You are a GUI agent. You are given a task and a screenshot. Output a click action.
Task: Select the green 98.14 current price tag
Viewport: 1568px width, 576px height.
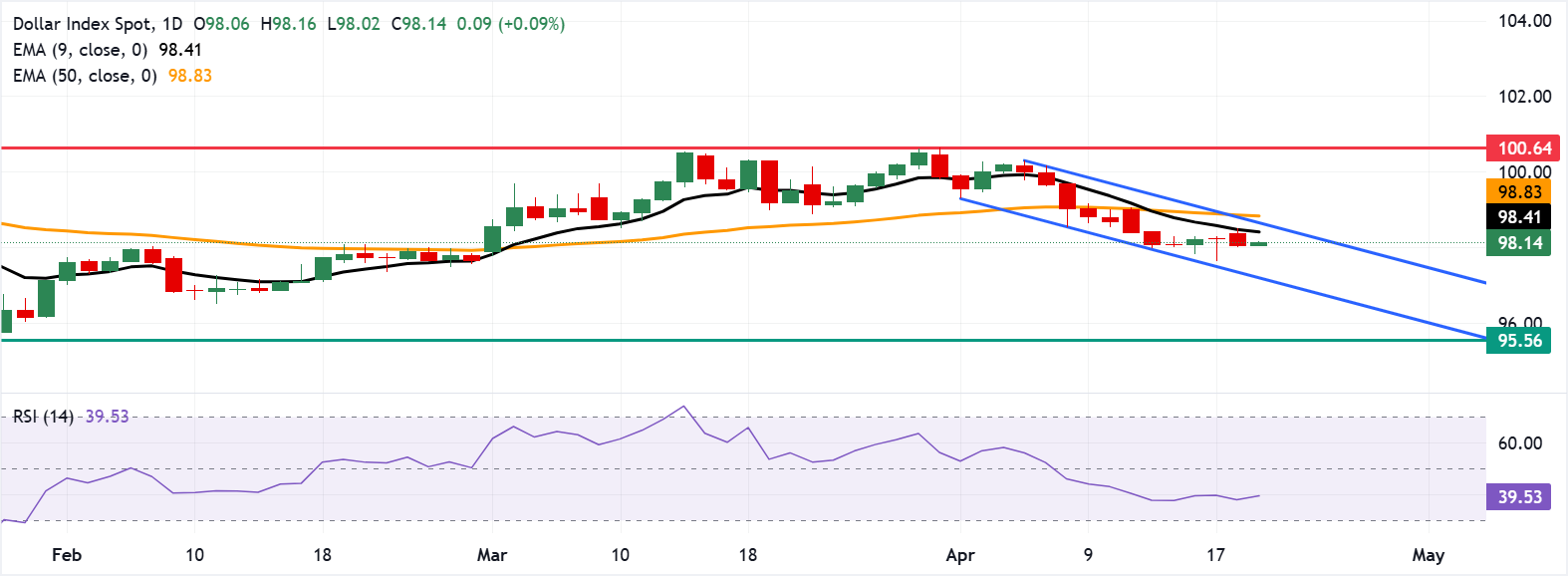click(1518, 243)
